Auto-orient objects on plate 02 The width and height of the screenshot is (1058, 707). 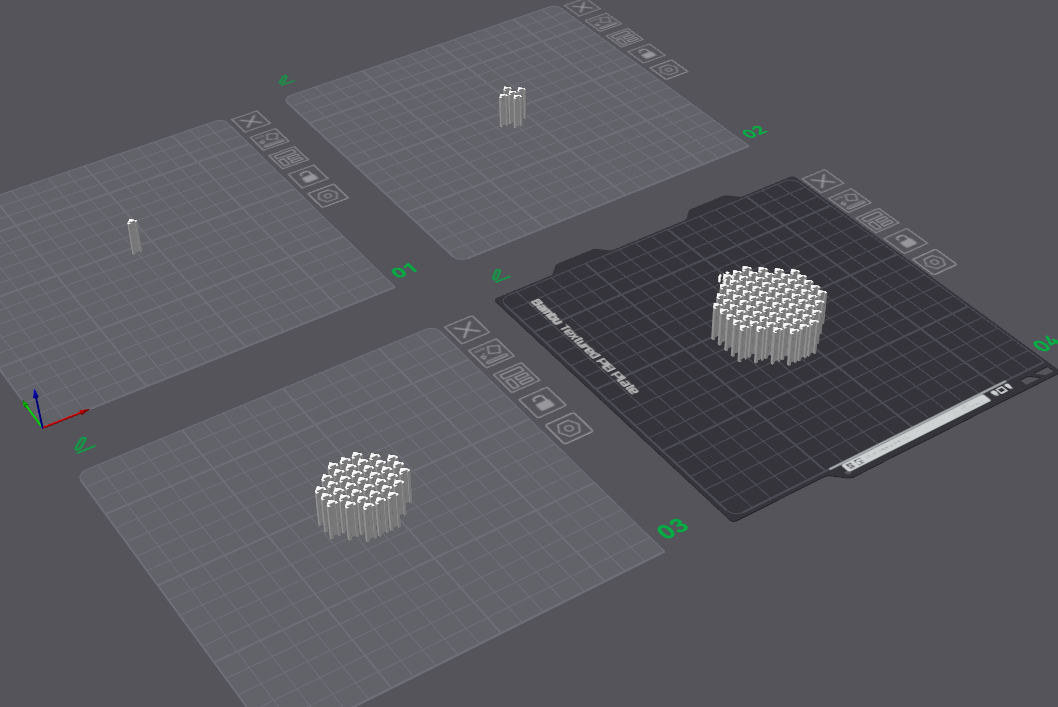point(603,22)
